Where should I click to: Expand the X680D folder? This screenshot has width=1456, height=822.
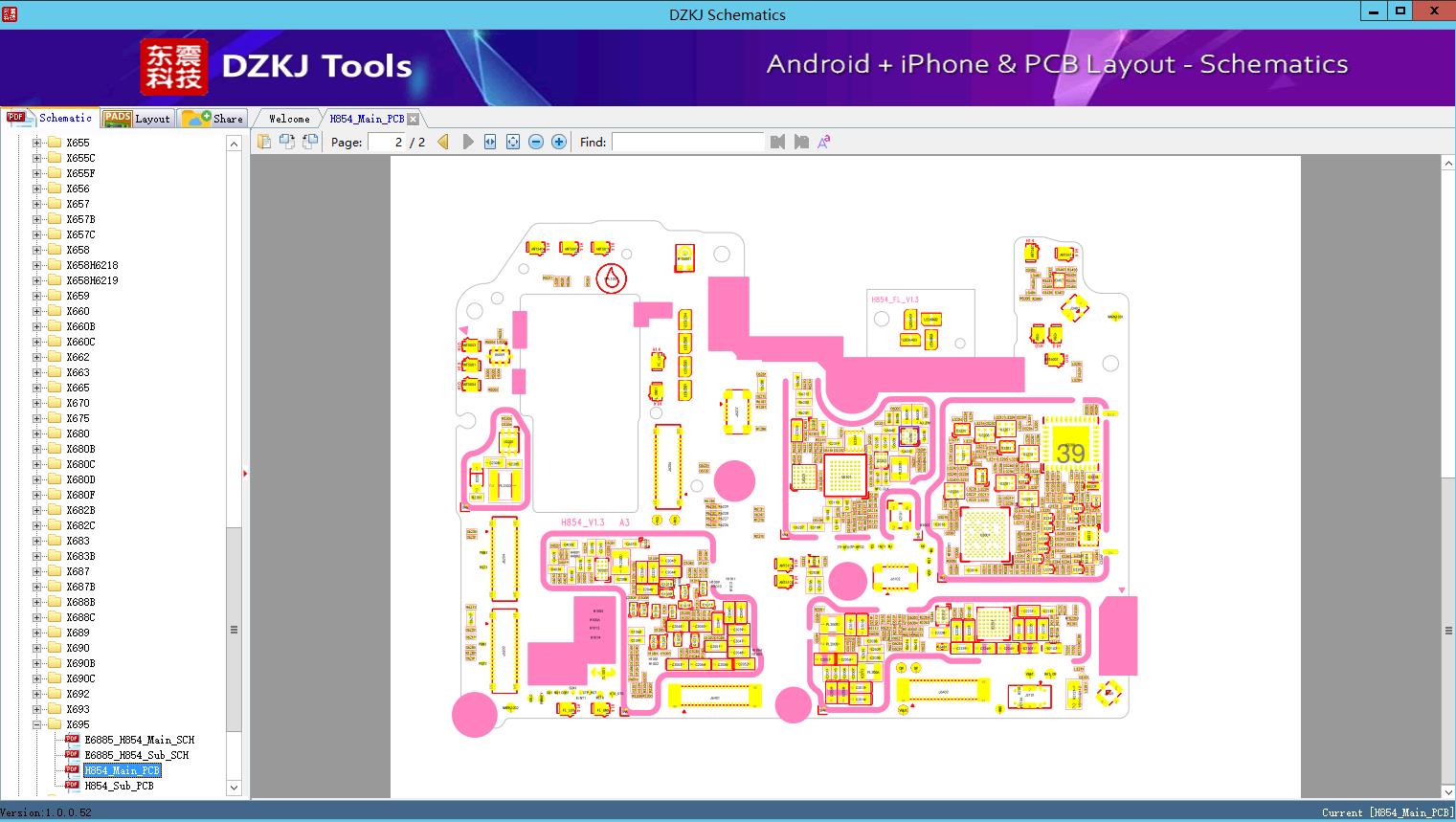36,479
